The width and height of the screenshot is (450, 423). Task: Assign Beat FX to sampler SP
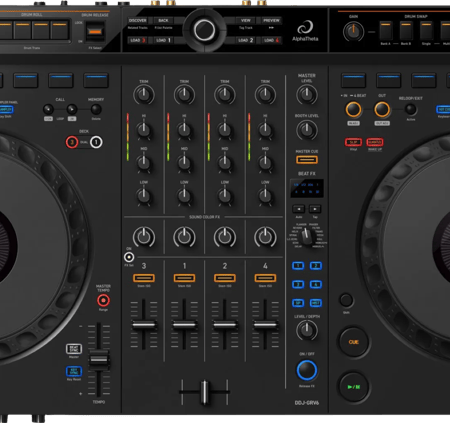click(x=298, y=303)
